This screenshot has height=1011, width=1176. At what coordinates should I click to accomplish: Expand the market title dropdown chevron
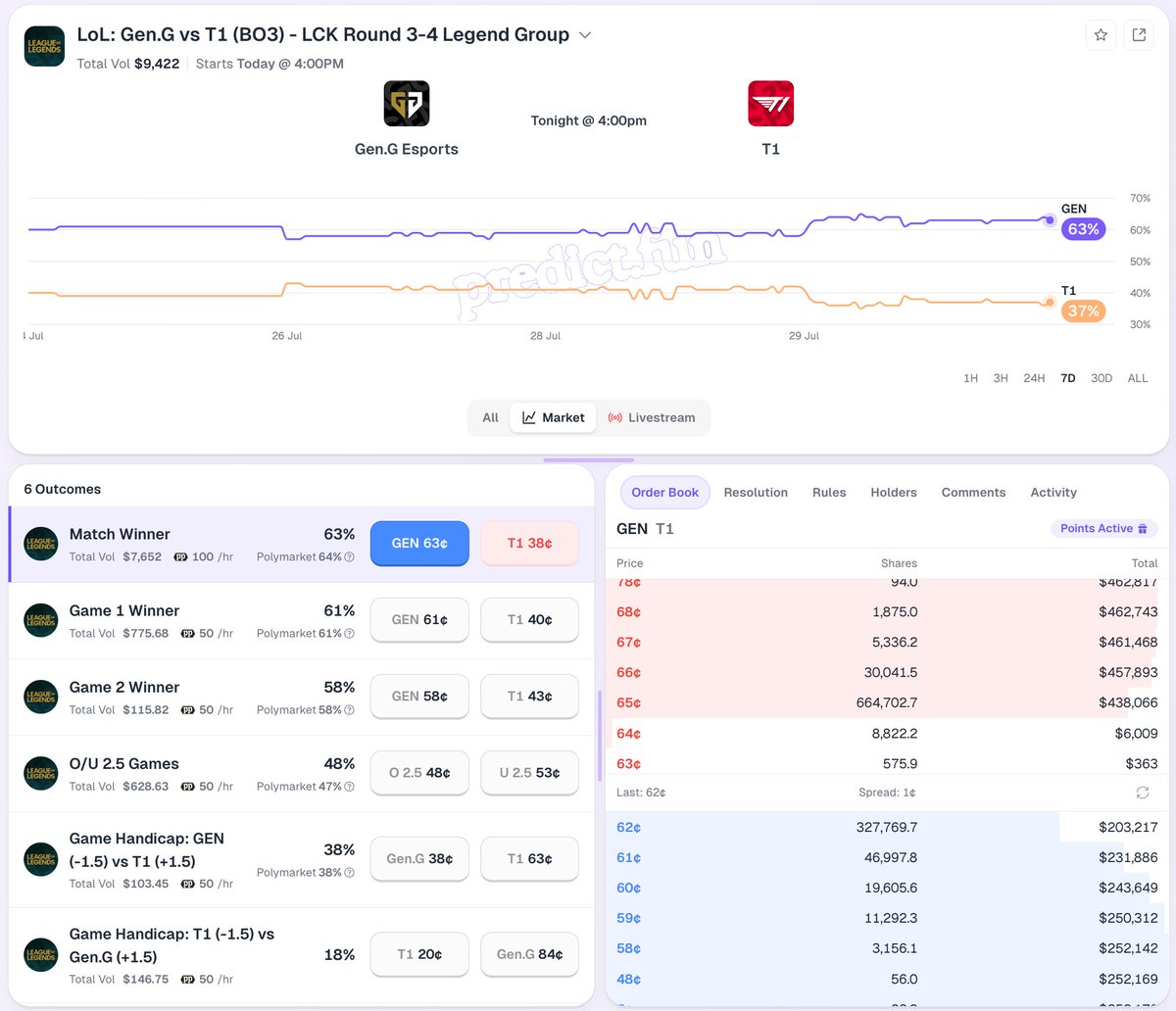[x=585, y=35]
